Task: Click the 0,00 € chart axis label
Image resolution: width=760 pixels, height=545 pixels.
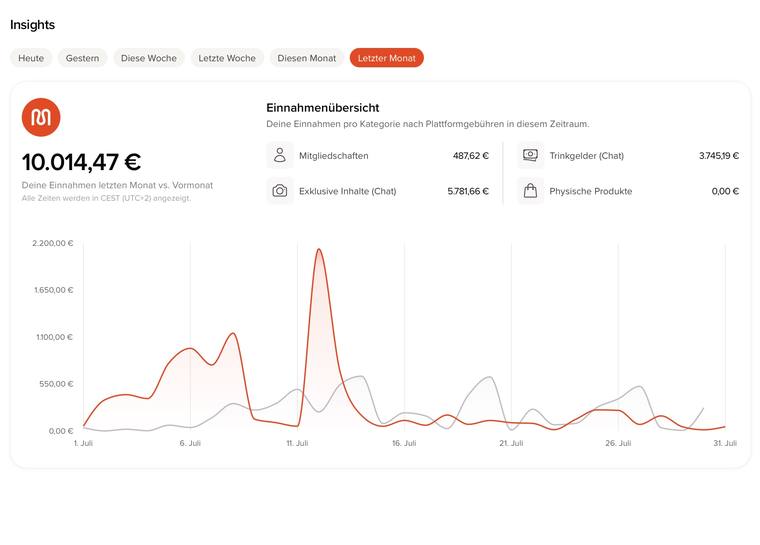Action: tap(61, 431)
